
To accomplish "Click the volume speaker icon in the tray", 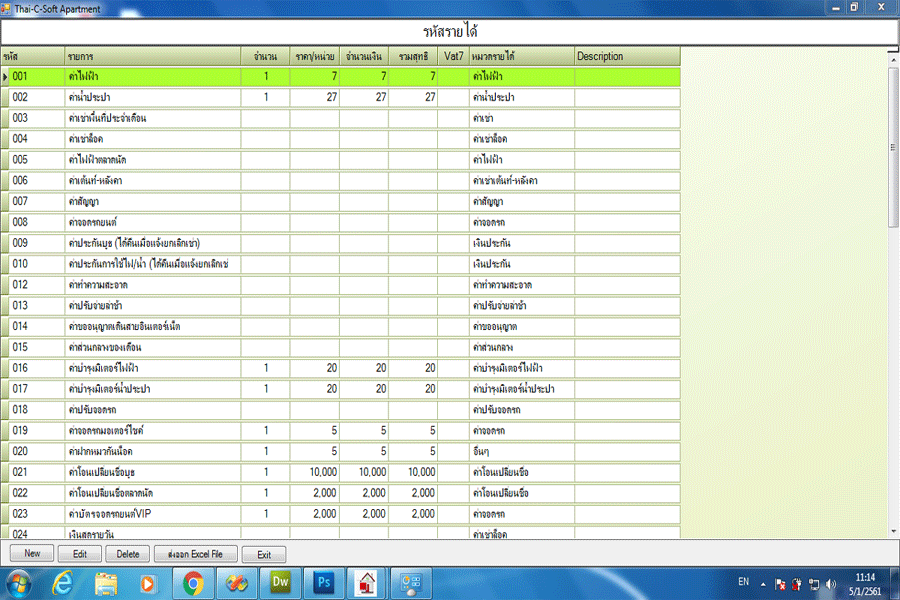I will (x=828, y=584).
